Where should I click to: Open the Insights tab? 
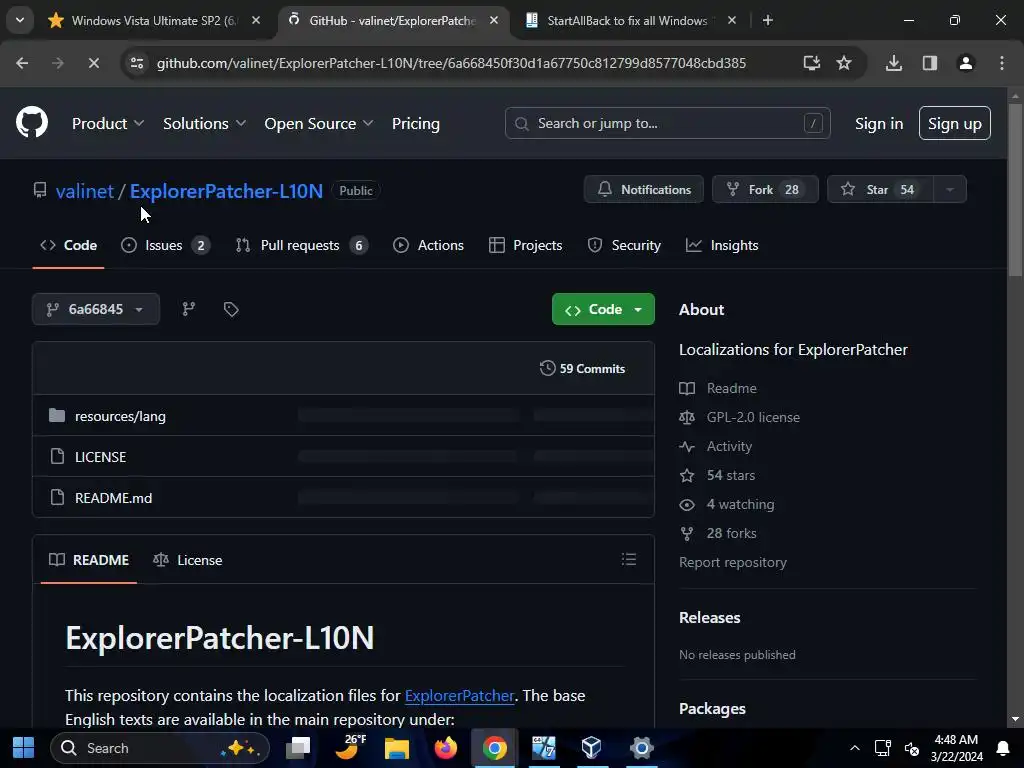(722, 245)
